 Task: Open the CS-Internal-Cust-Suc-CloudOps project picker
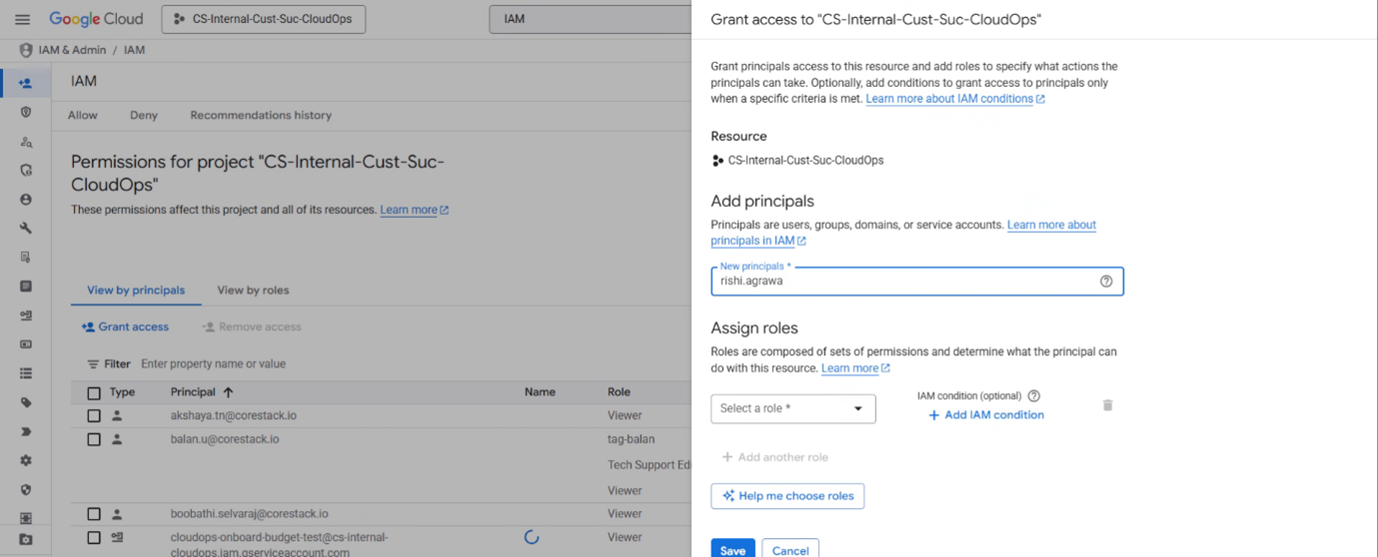click(263, 19)
